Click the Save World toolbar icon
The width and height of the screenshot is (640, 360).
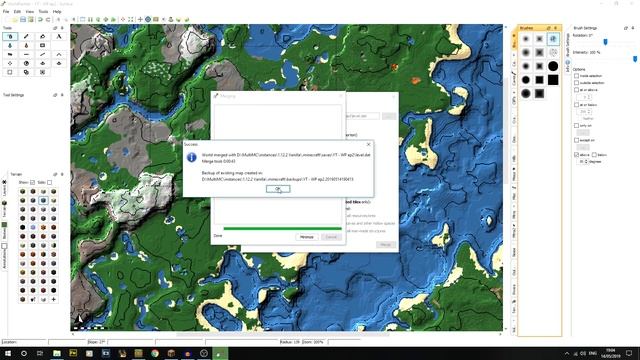tap(23, 19)
